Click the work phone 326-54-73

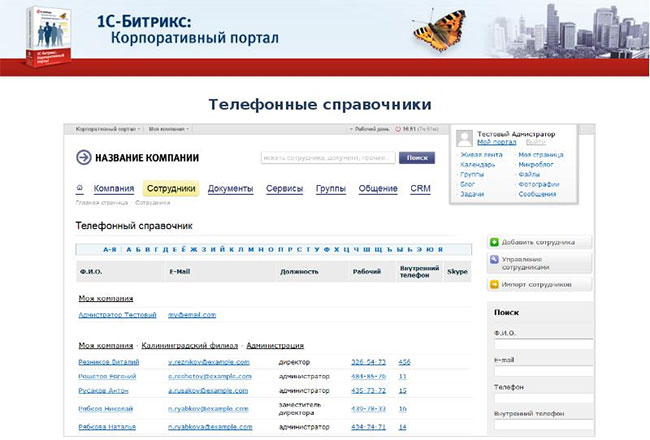tap(368, 362)
